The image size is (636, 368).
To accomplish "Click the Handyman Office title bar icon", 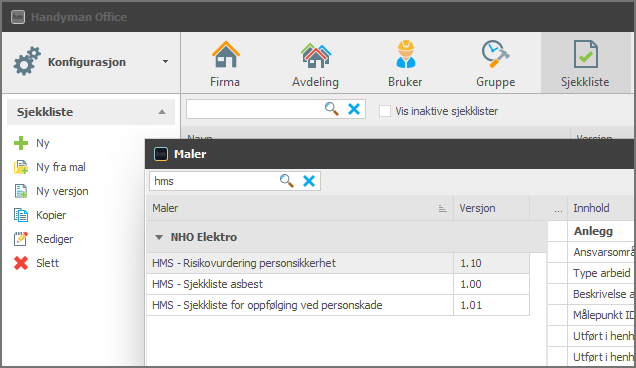I will click(x=18, y=17).
